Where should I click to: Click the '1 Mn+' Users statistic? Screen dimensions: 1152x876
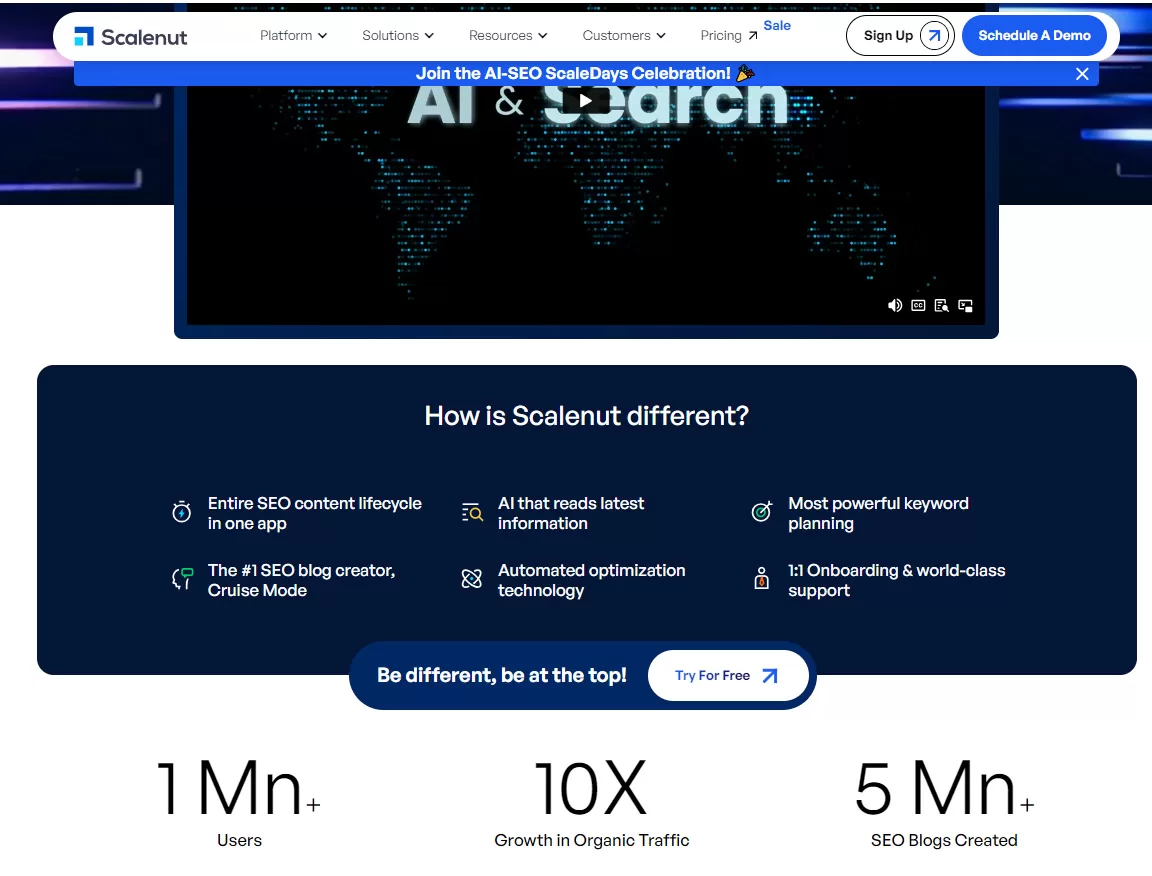pyautogui.click(x=239, y=788)
